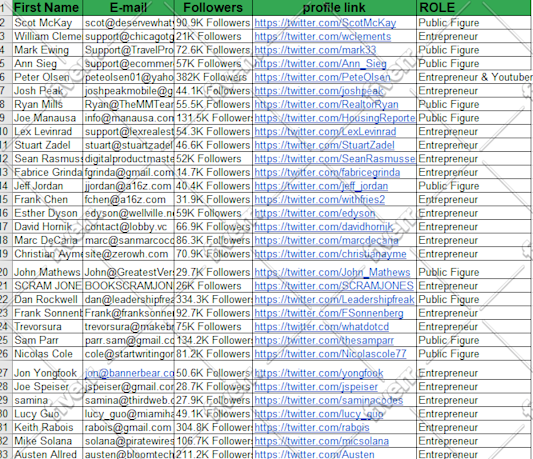Open the mark33 twitter profile link
Image resolution: width=533 pixels, height=459 pixels.
[315, 50]
